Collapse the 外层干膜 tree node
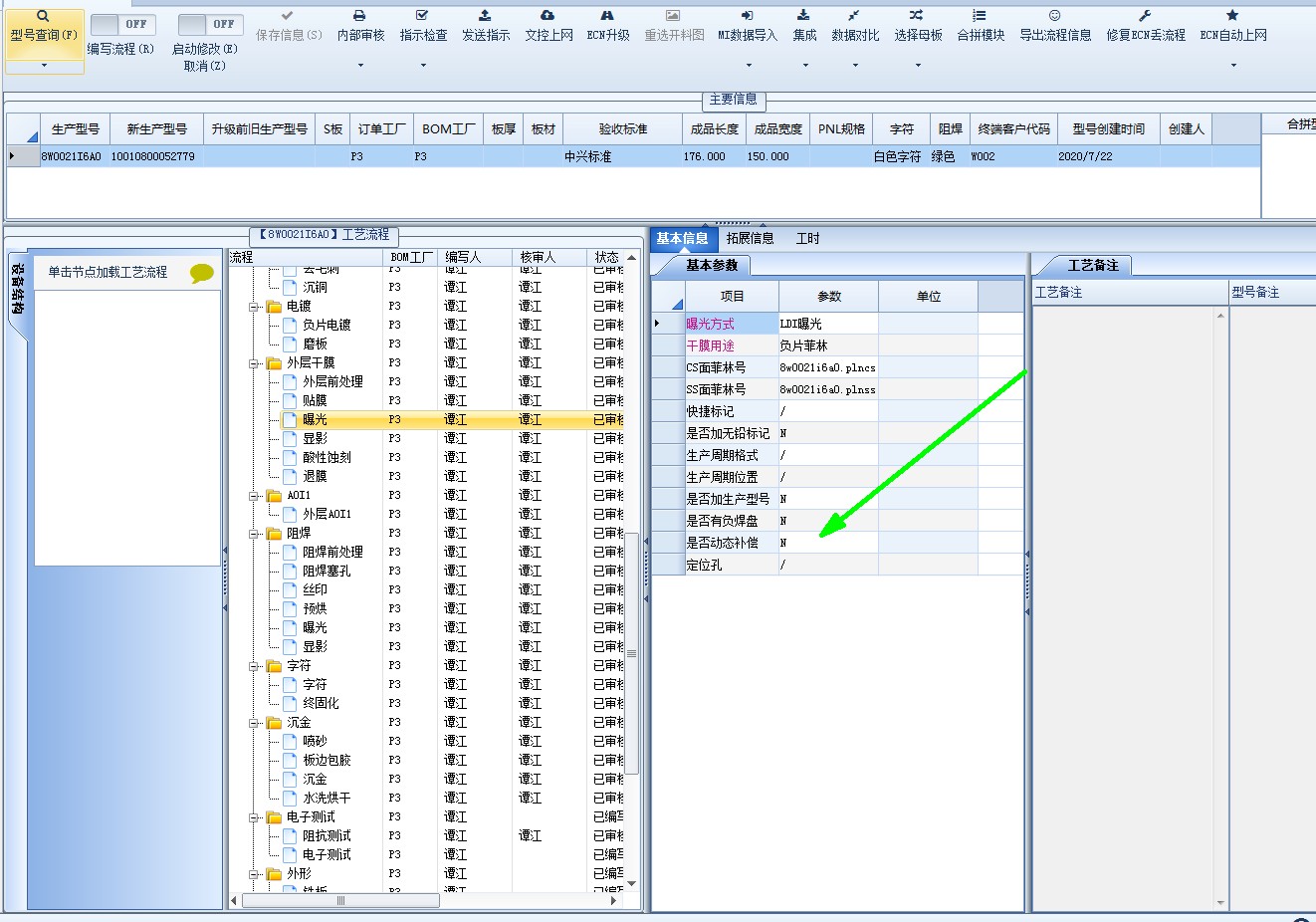The width and height of the screenshot is (1316, 922). [x=255, y=363]
